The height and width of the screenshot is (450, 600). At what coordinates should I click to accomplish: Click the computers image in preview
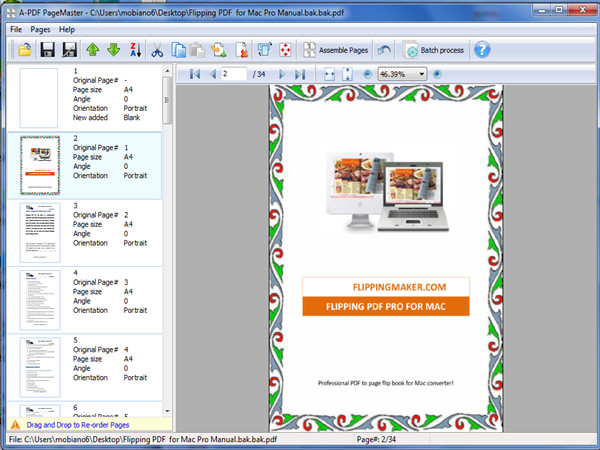click(387, 192)
